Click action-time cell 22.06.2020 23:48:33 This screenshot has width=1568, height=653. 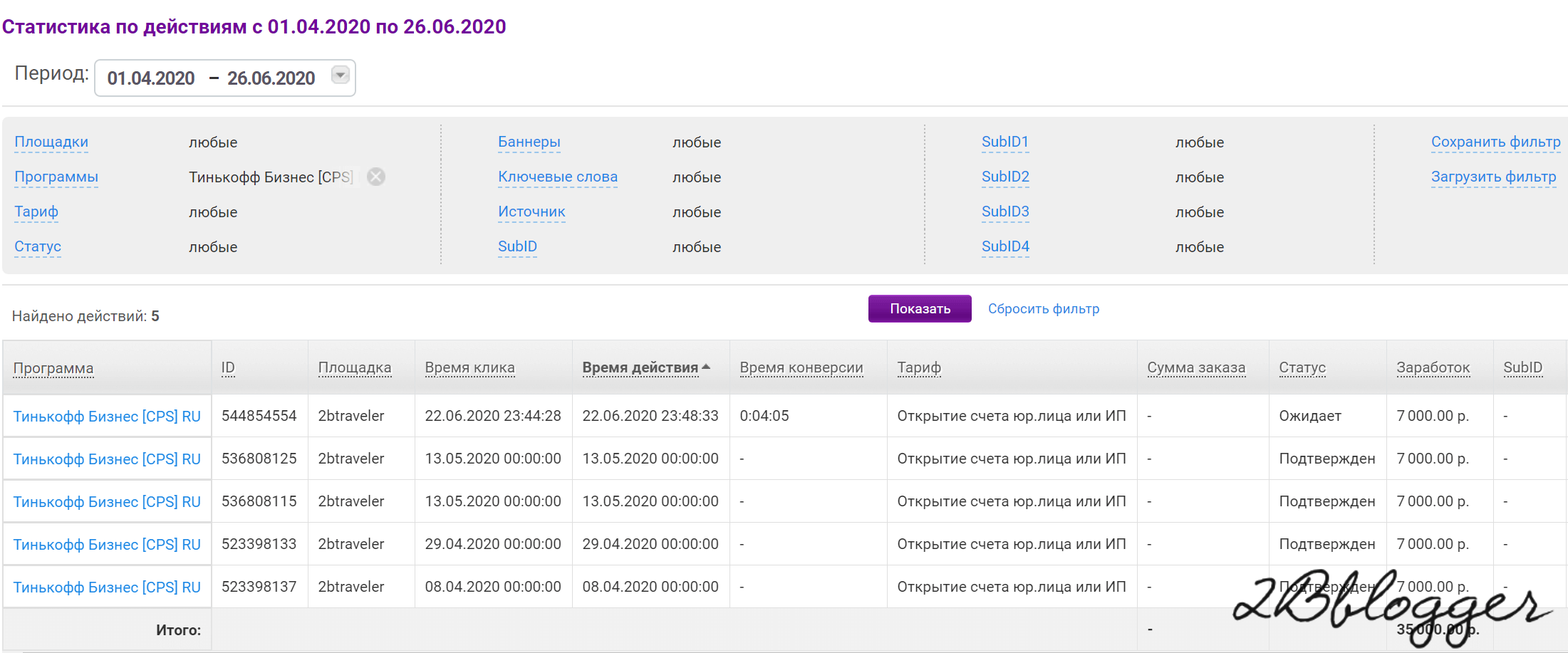650,415
